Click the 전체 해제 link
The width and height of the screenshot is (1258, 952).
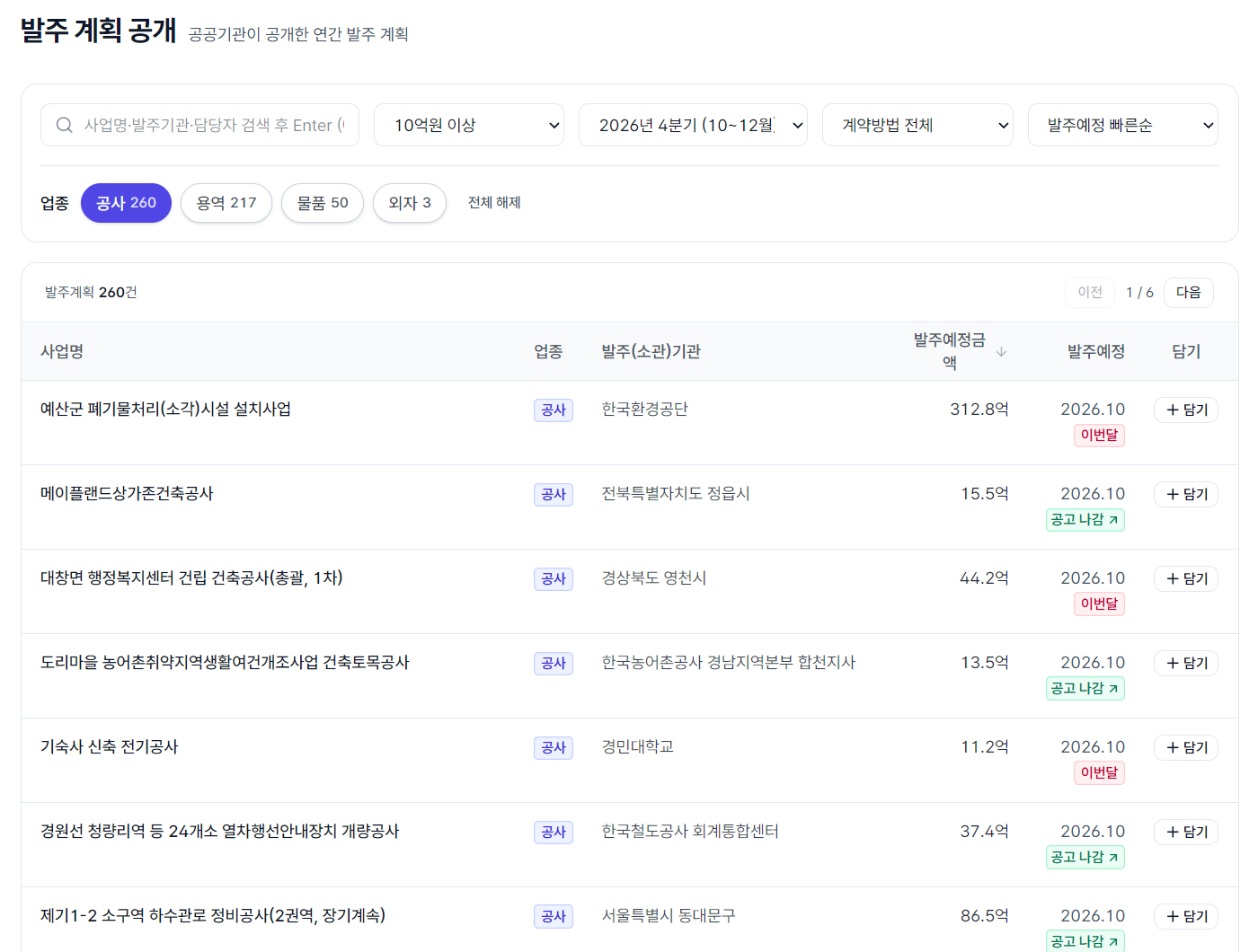coord(494,203)
